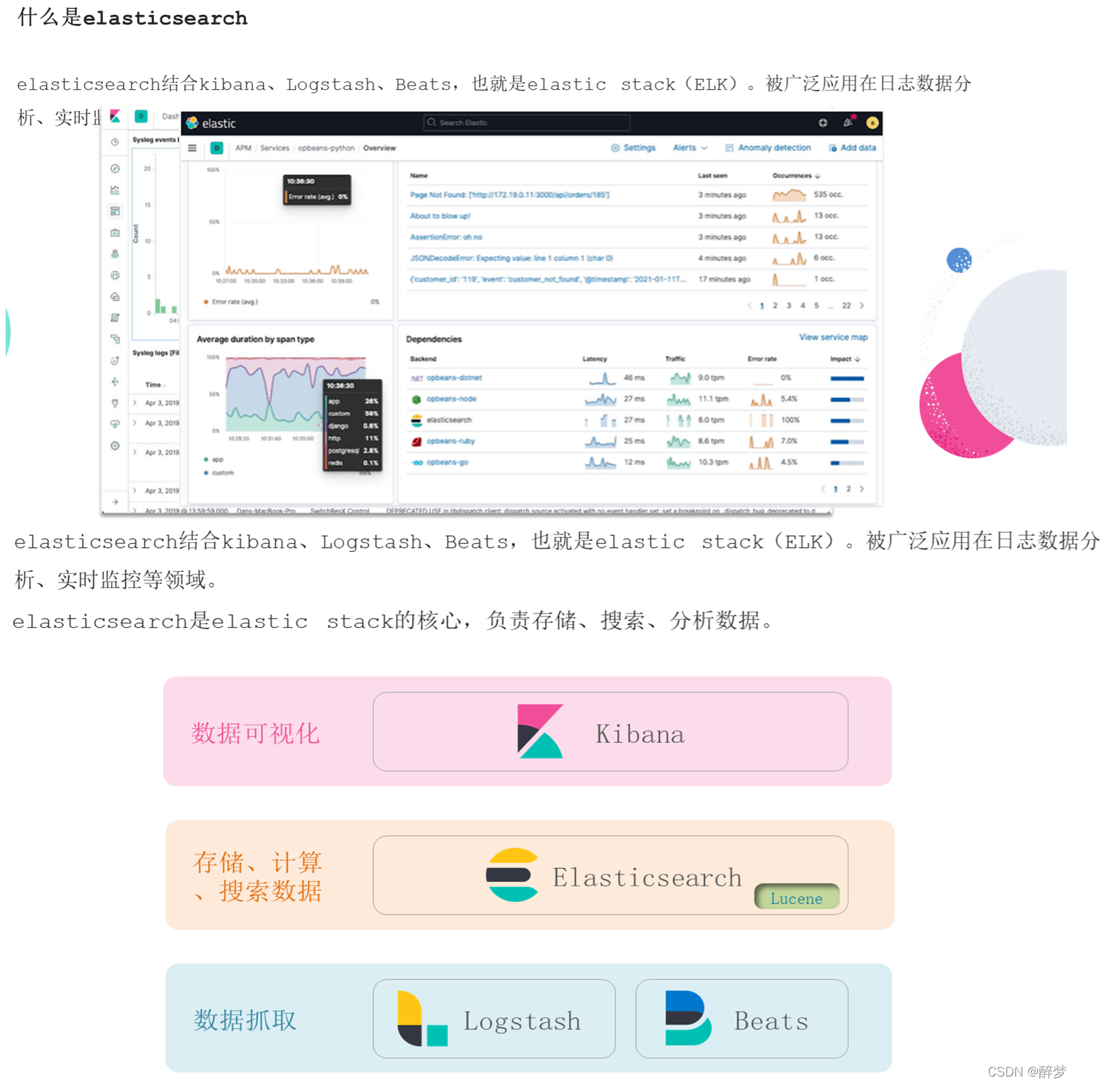Click the Logstash box in stack diagram
This screenshot has width=1120, height=1085.
[494, 1019]
